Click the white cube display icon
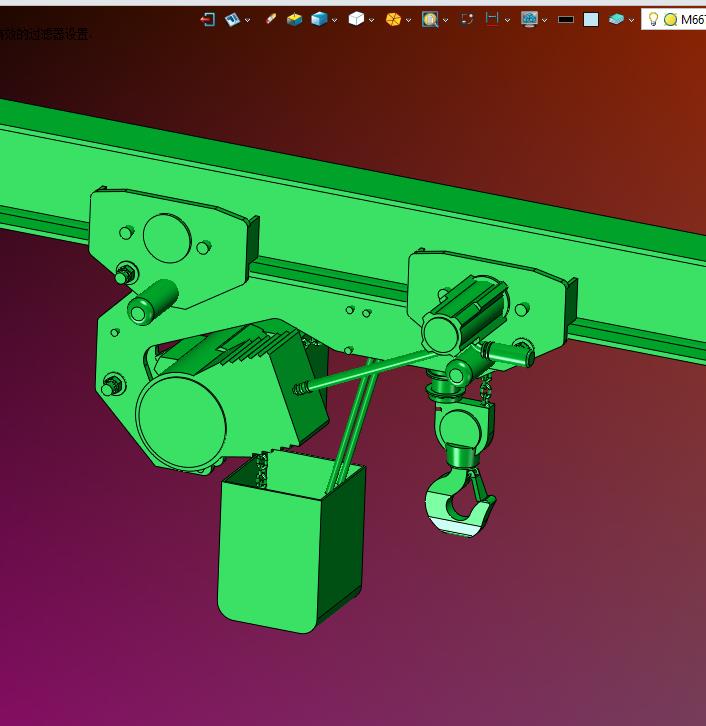 point(356,19)
